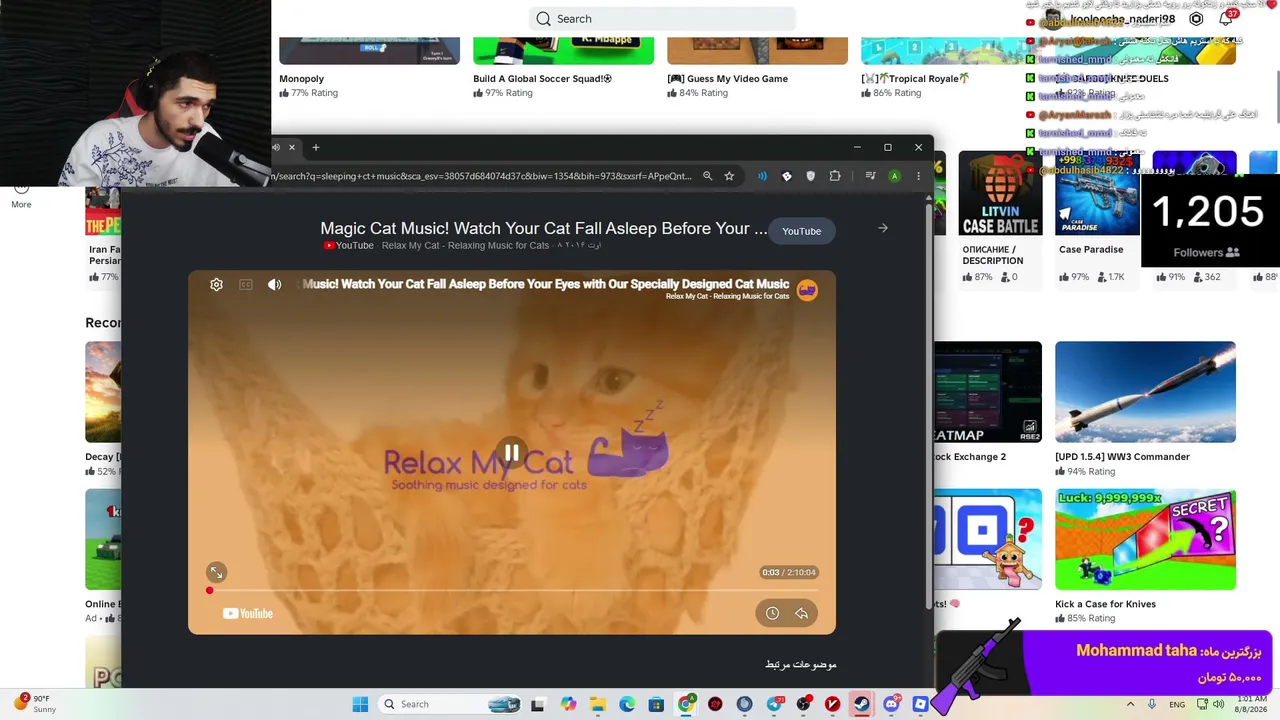Viewport: 1280px width, 720px height.
Task: Open the white tag extension icon
Action: click(786, 176)
